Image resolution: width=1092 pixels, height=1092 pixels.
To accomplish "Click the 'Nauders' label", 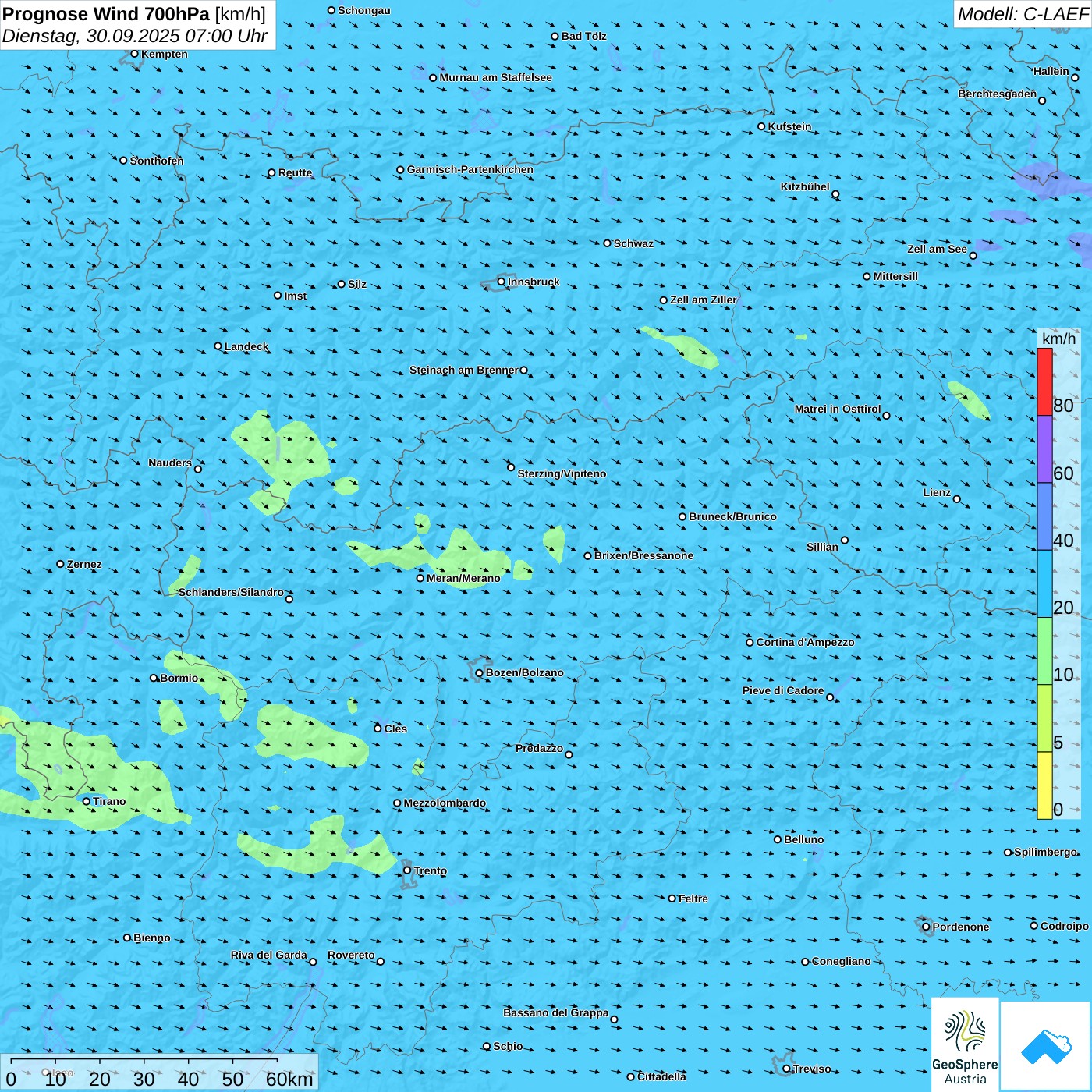I will pyautogui.click(x=170, y=463).
